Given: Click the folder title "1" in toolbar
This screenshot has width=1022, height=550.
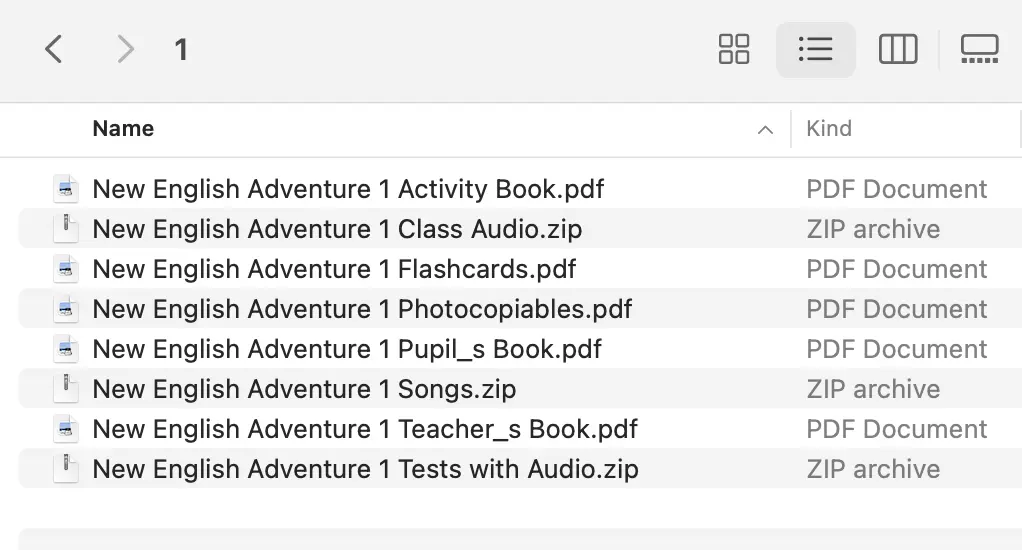Looking at the screenshot, I should pyautogui.click(x=181, y=50).
